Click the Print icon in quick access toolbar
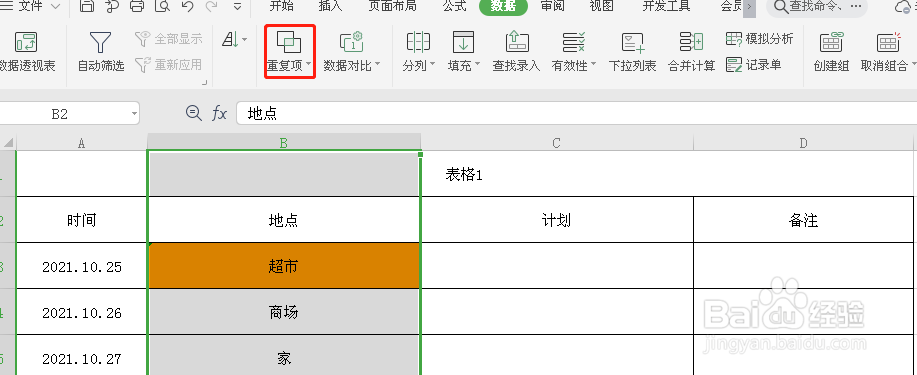 coord(136,6)
